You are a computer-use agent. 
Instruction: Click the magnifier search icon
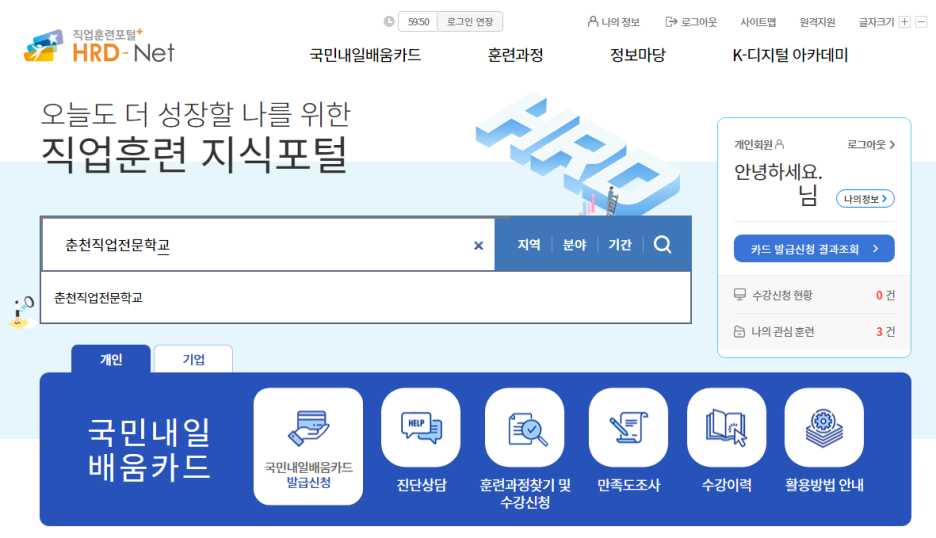pos(663,244)
